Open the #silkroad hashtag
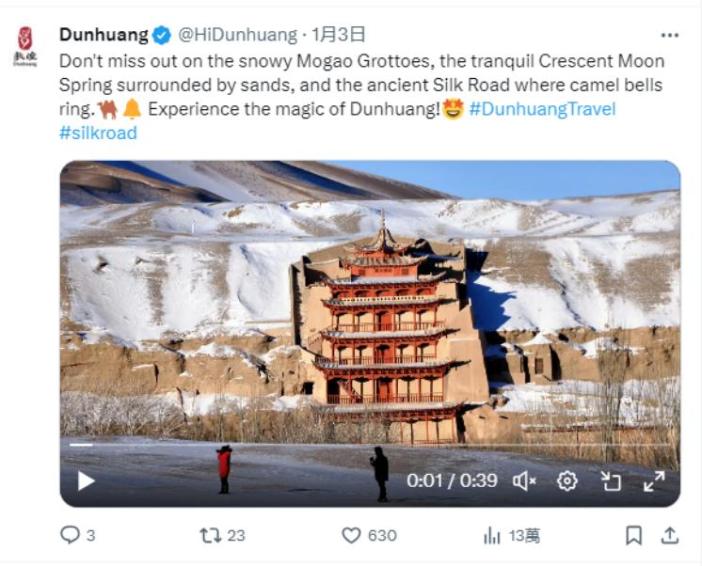Screen dimensions: 702x566 point(98,133)
